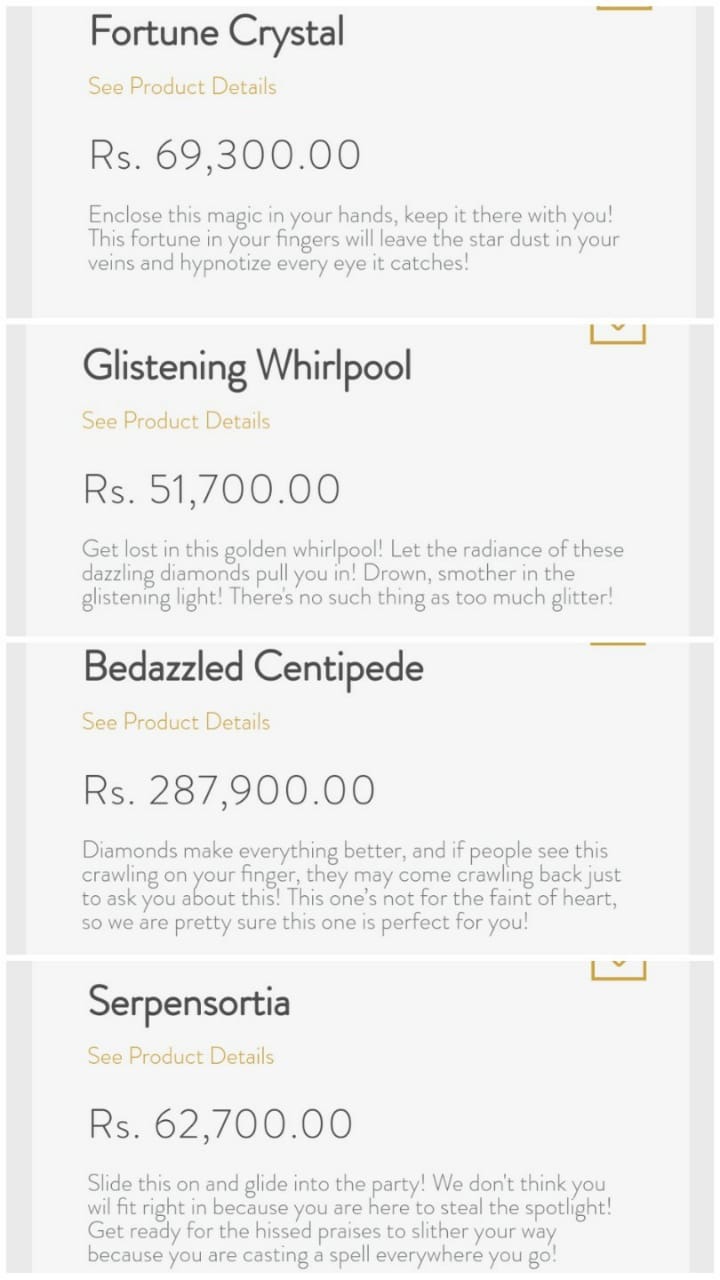Click the gold box edge above Bedazzled Centipede
The image size is (720, 1280).
point(618,645)
